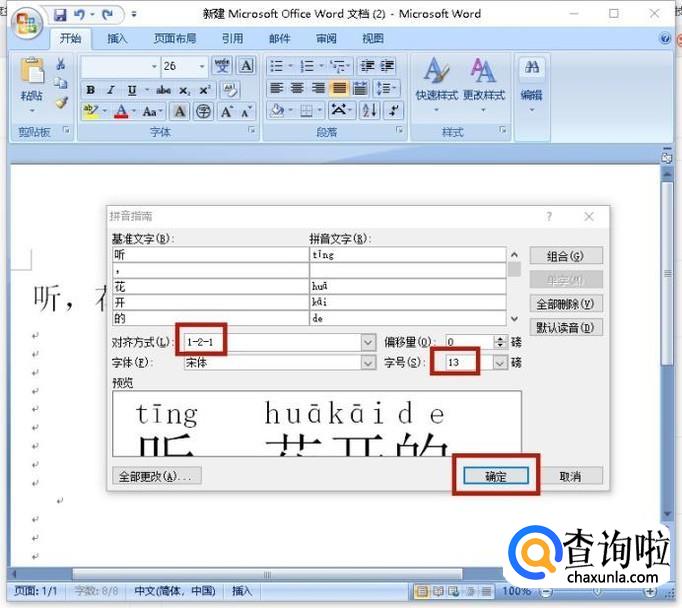Click the Office button logo
This screenshot has height=608, width=682.
pos(27,22)
